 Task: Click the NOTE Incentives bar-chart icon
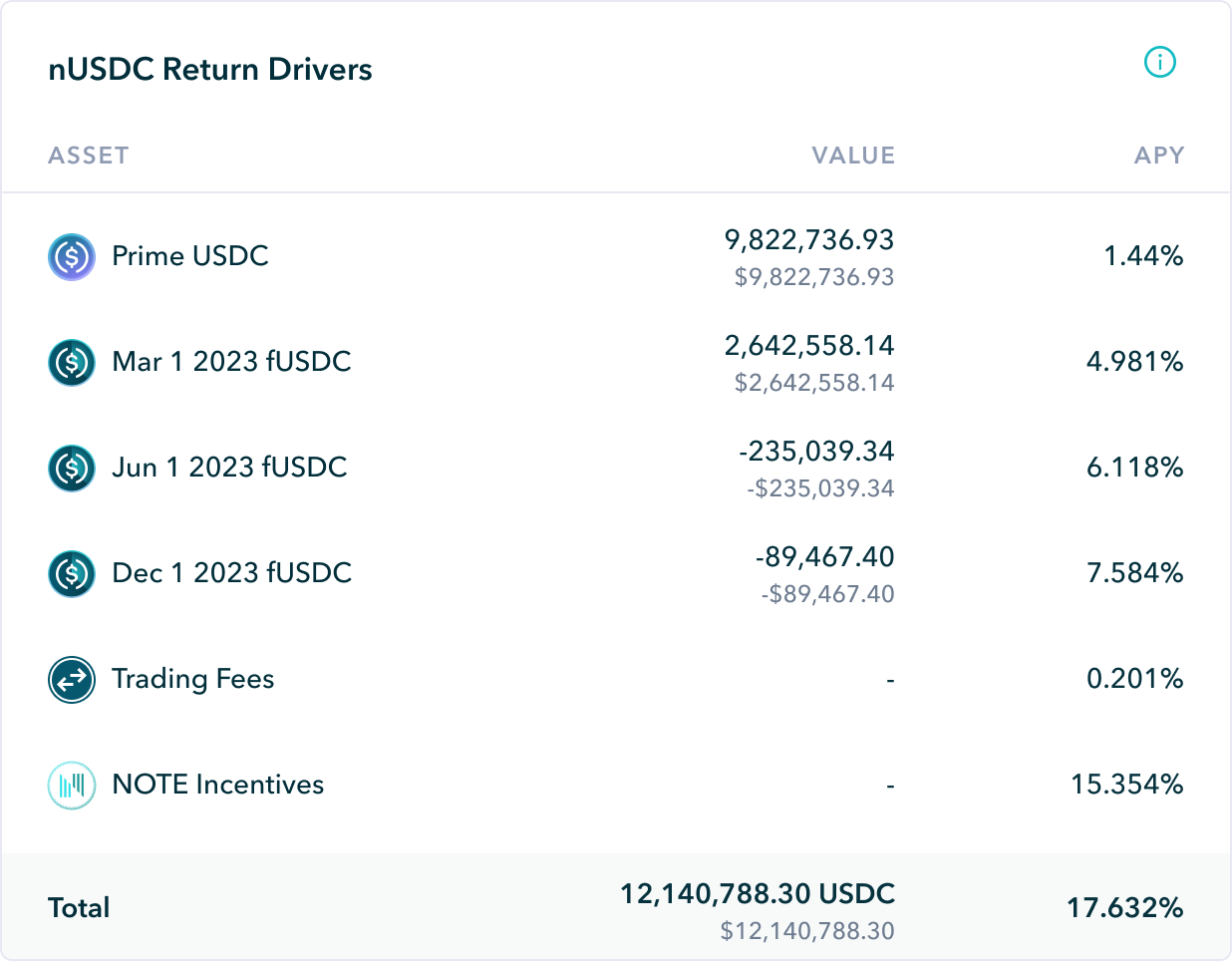pos(69,785)
